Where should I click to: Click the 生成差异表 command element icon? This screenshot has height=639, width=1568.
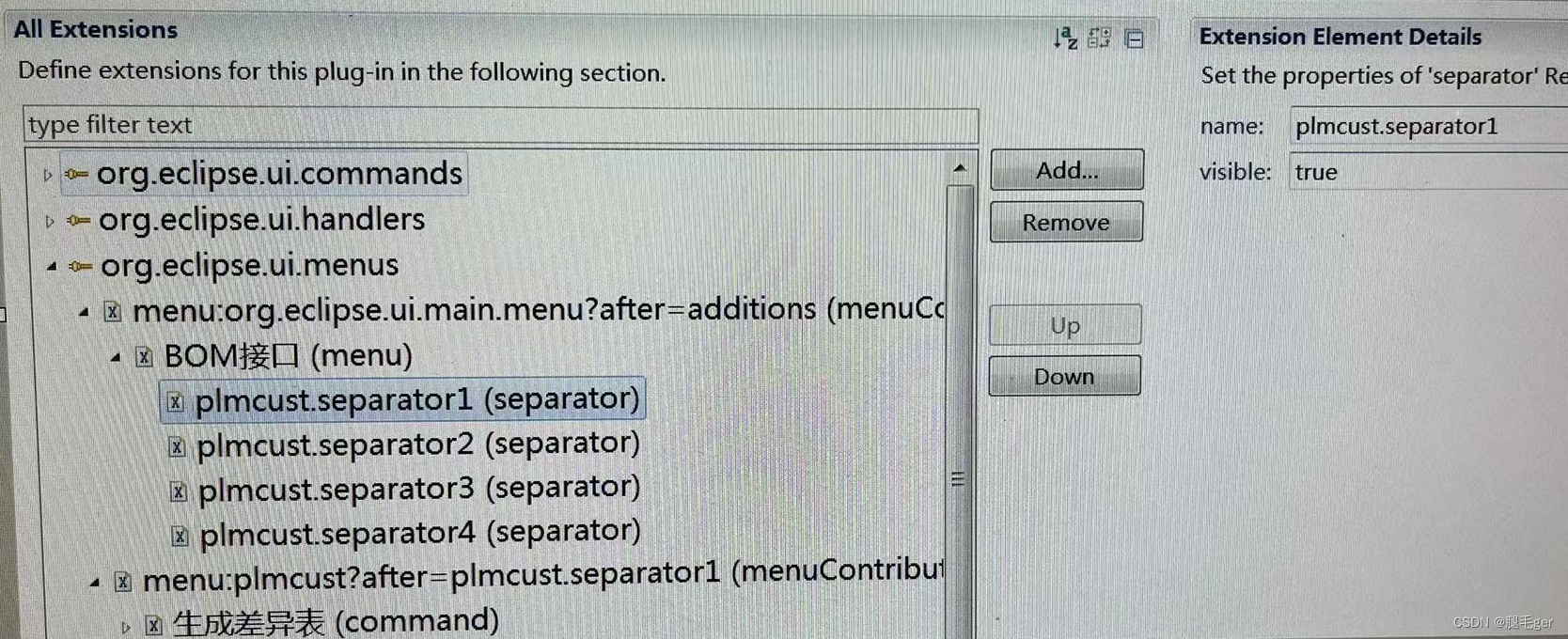point(154,625)
